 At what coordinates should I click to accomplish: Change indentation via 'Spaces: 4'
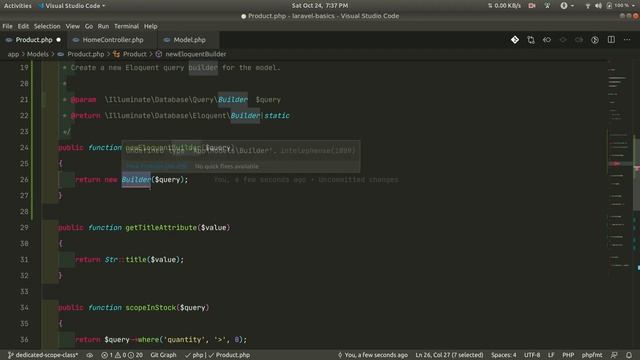[503, 355]
